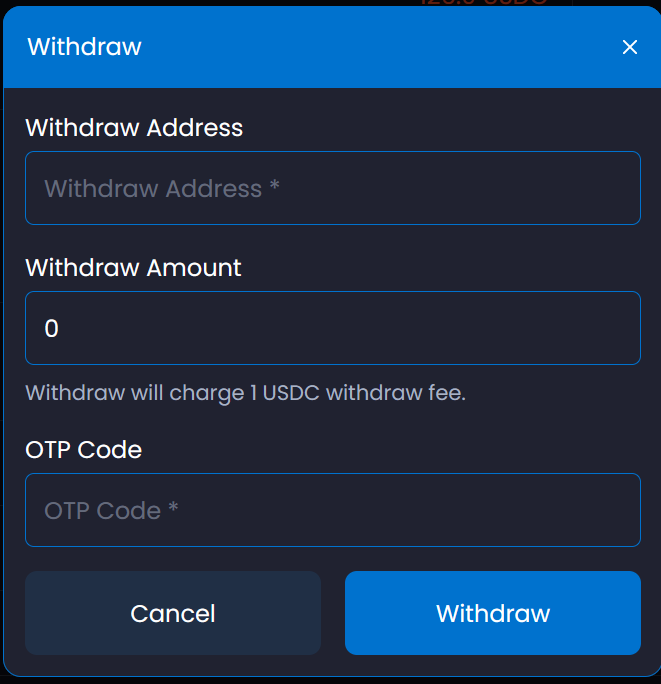Click the Withdraw Address input field

point(332,188)
